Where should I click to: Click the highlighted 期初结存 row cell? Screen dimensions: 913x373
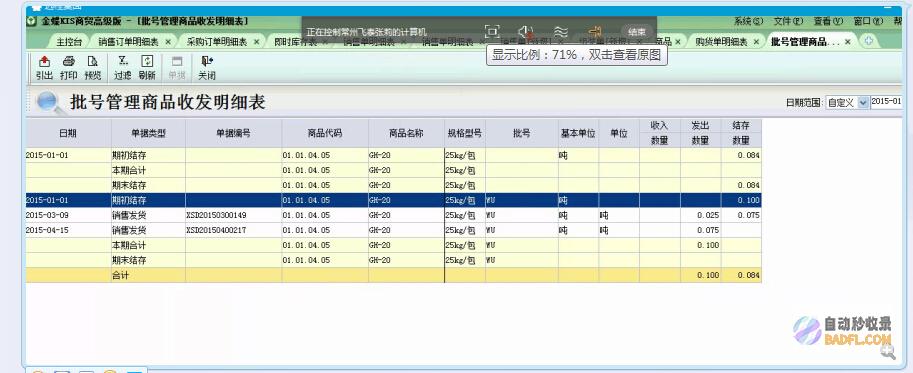click(x=148, y=200)
